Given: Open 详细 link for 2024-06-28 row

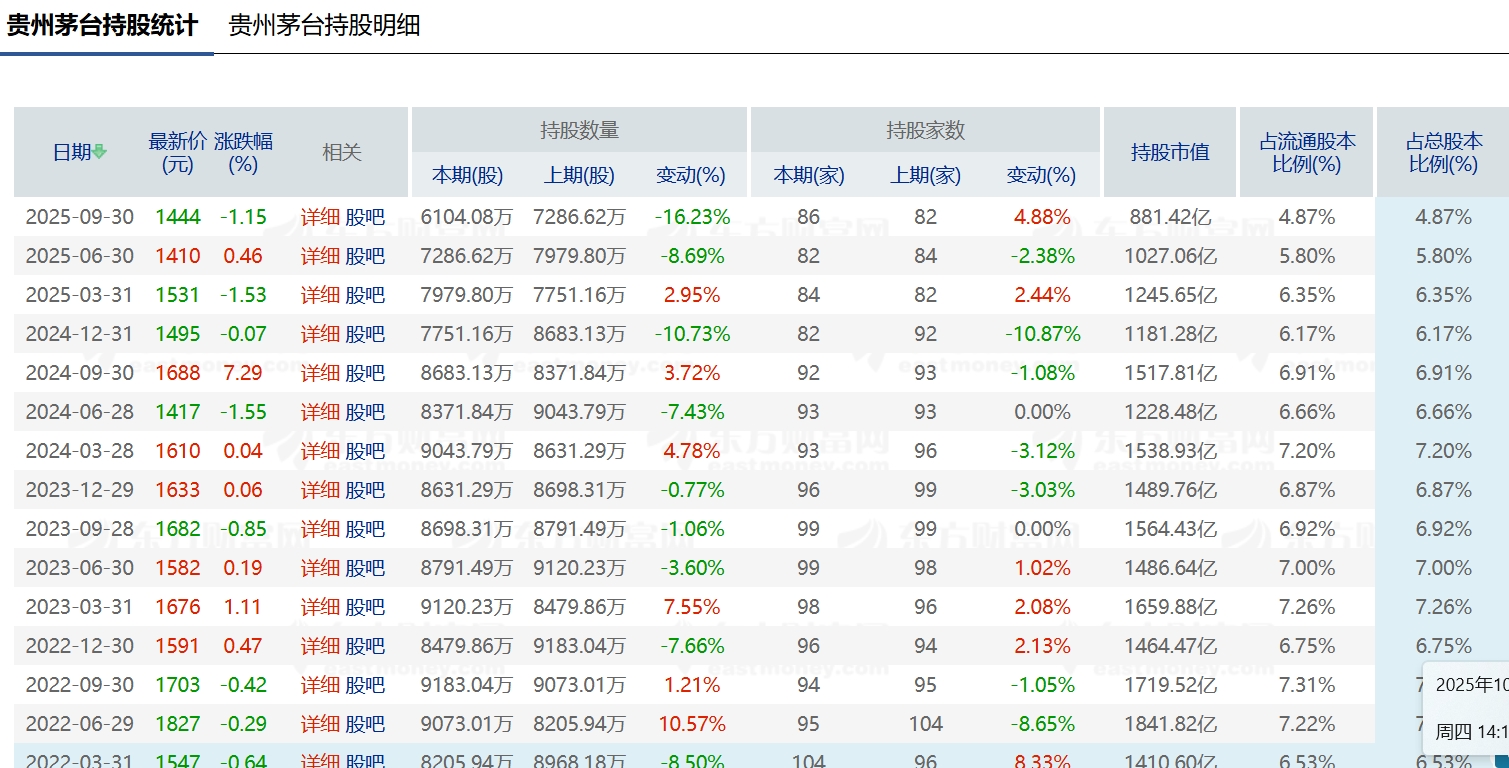Looking at the screenshot, I should tap(320, 412).
